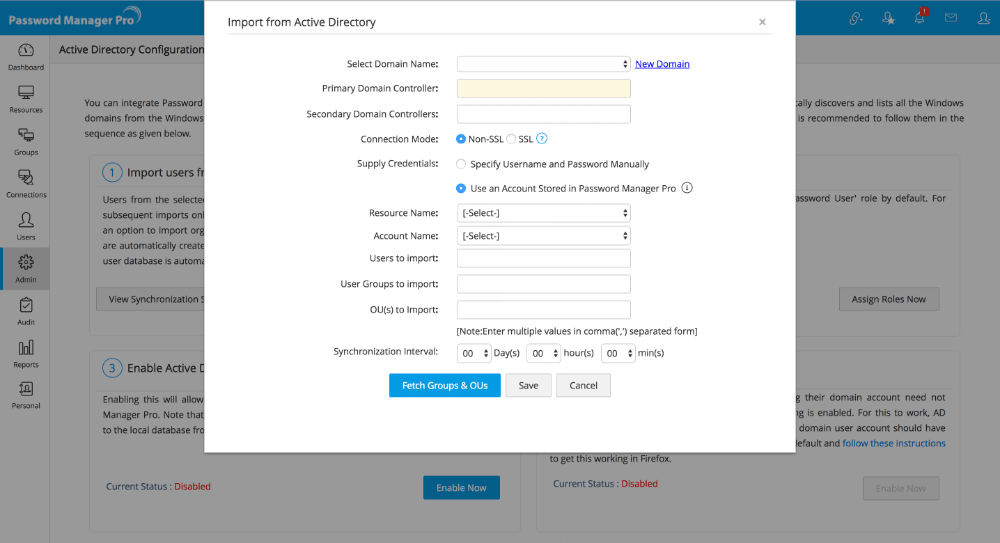This screenshot has height=543, width=1000.
Task: Click the SSL help question-mark icon
Action: (x=542, y=139)
